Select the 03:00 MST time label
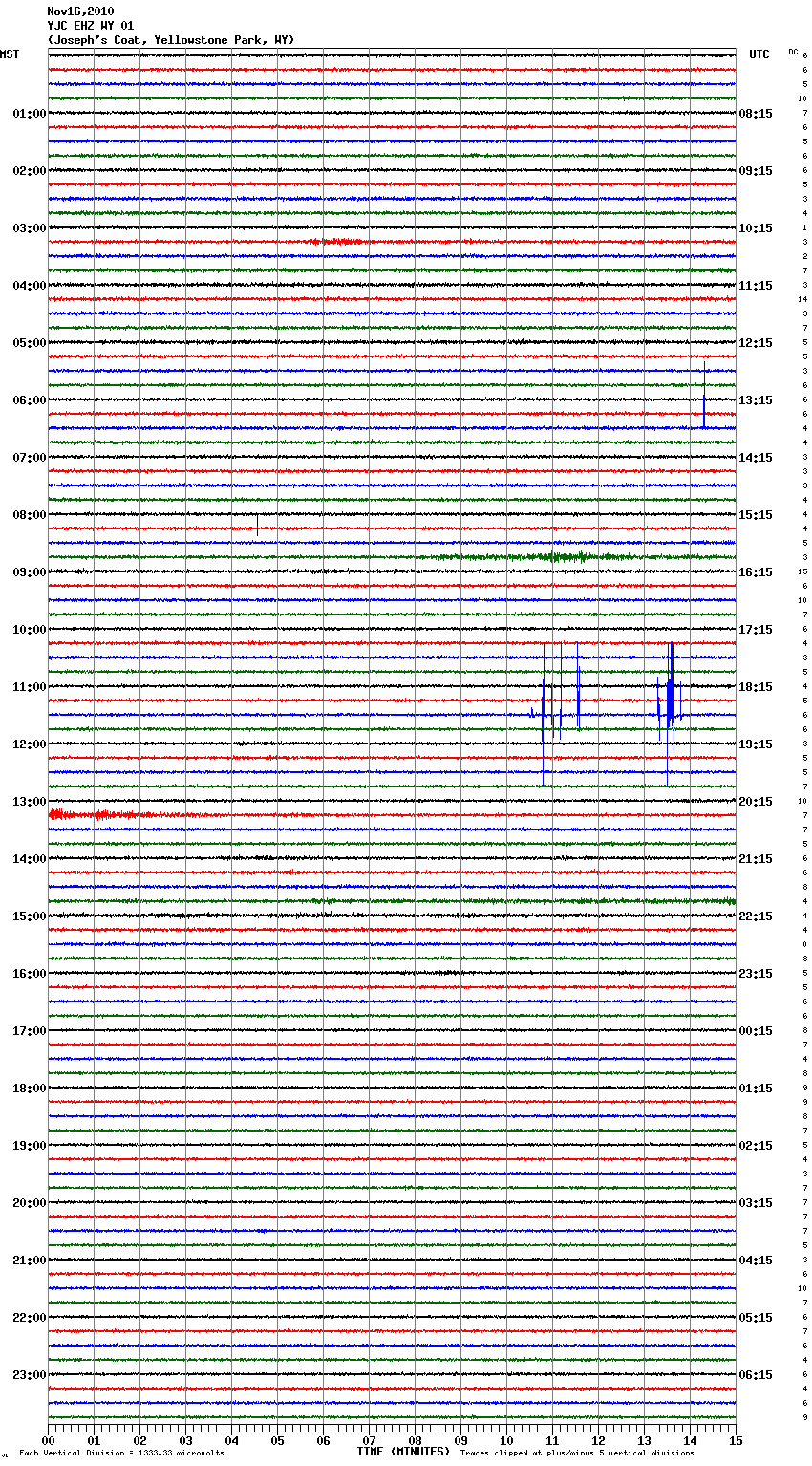812x1466 pixels. click(29, 228)
